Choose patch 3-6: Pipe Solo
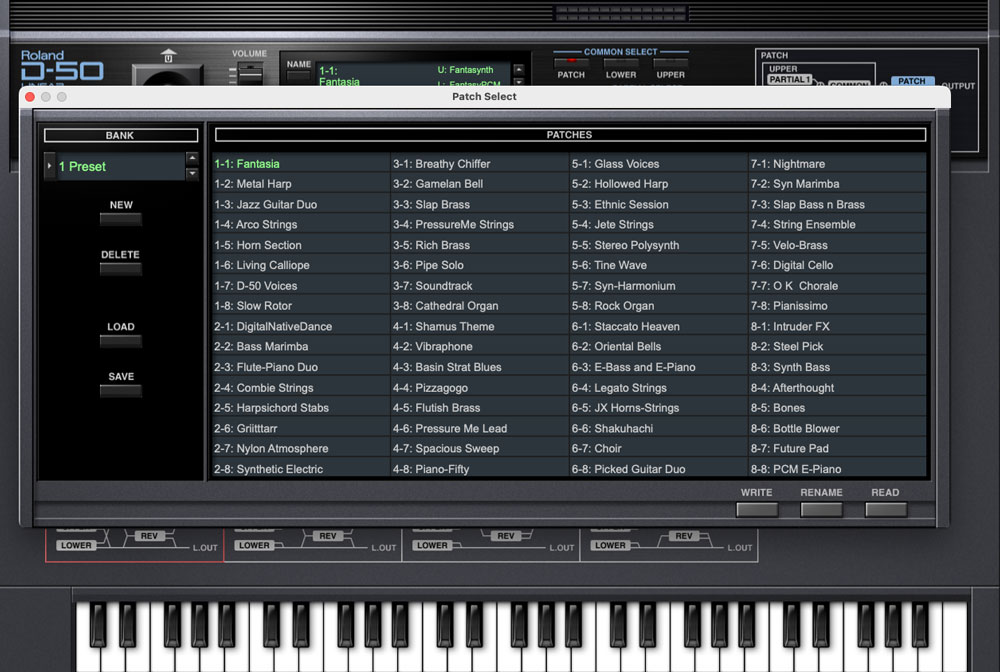Viewport: 1000px width, 672px height. 480,265
